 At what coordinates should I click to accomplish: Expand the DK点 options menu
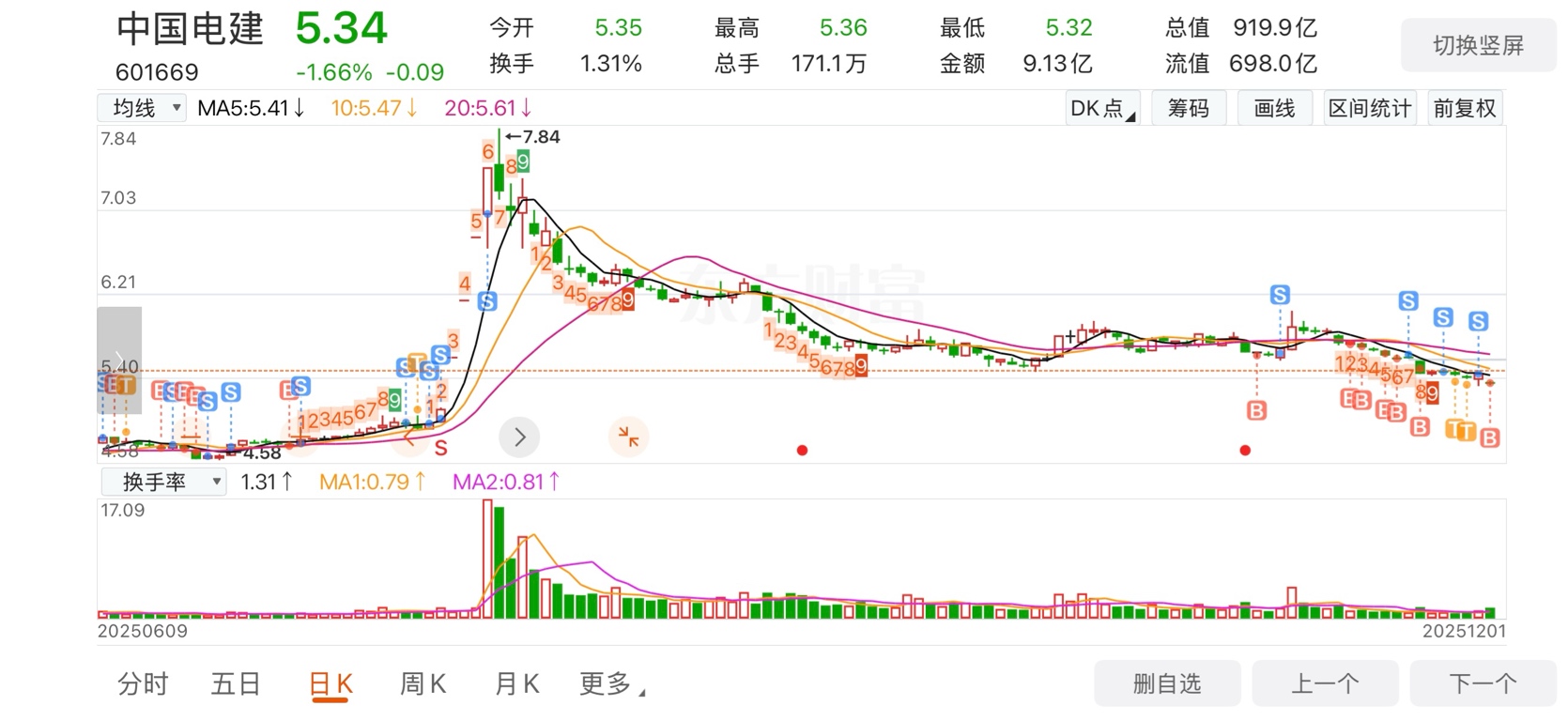(x=1102, y=108)
